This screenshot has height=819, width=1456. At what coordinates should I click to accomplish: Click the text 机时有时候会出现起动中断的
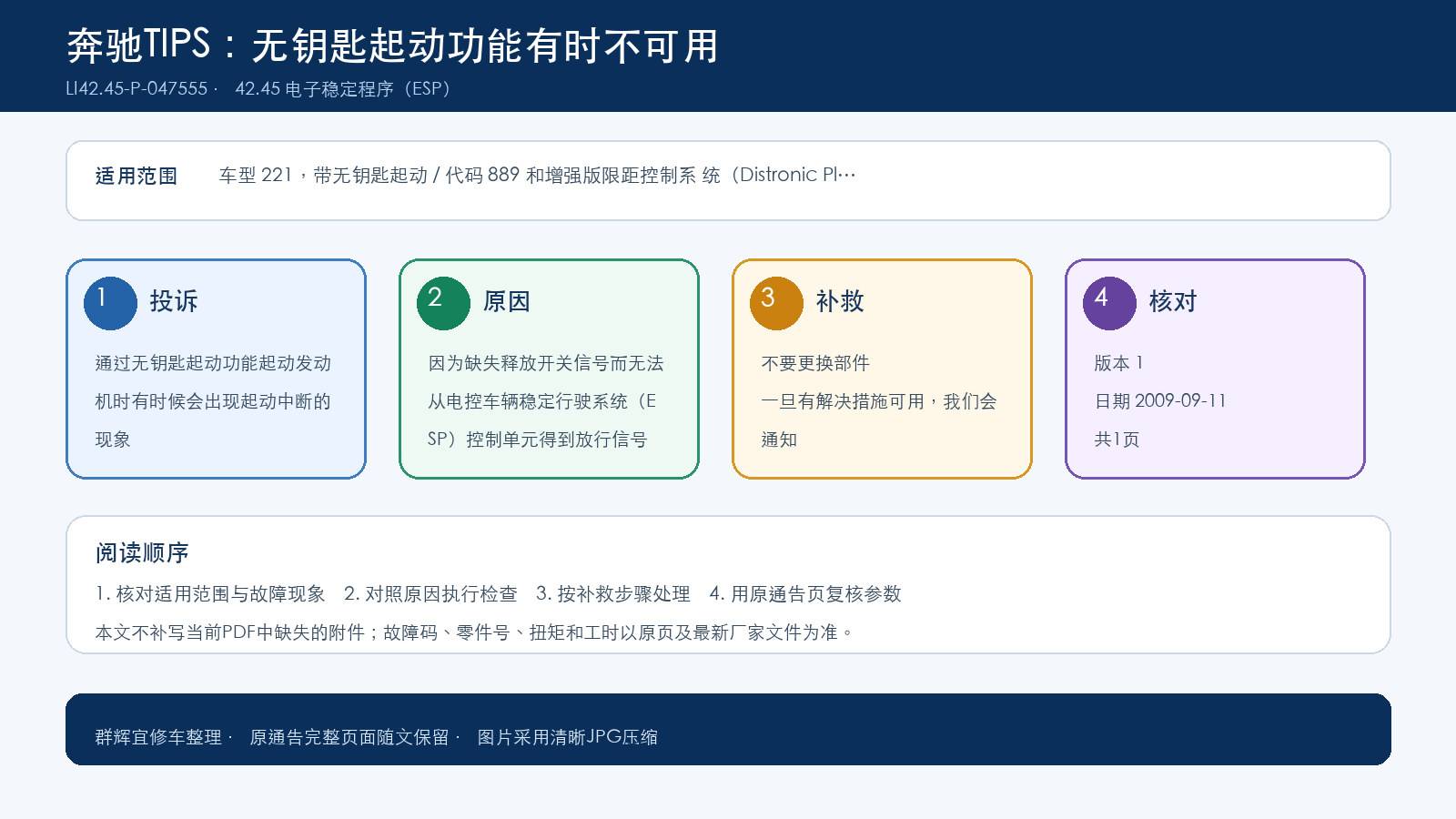pyautogui.click(x=214, y=401)
